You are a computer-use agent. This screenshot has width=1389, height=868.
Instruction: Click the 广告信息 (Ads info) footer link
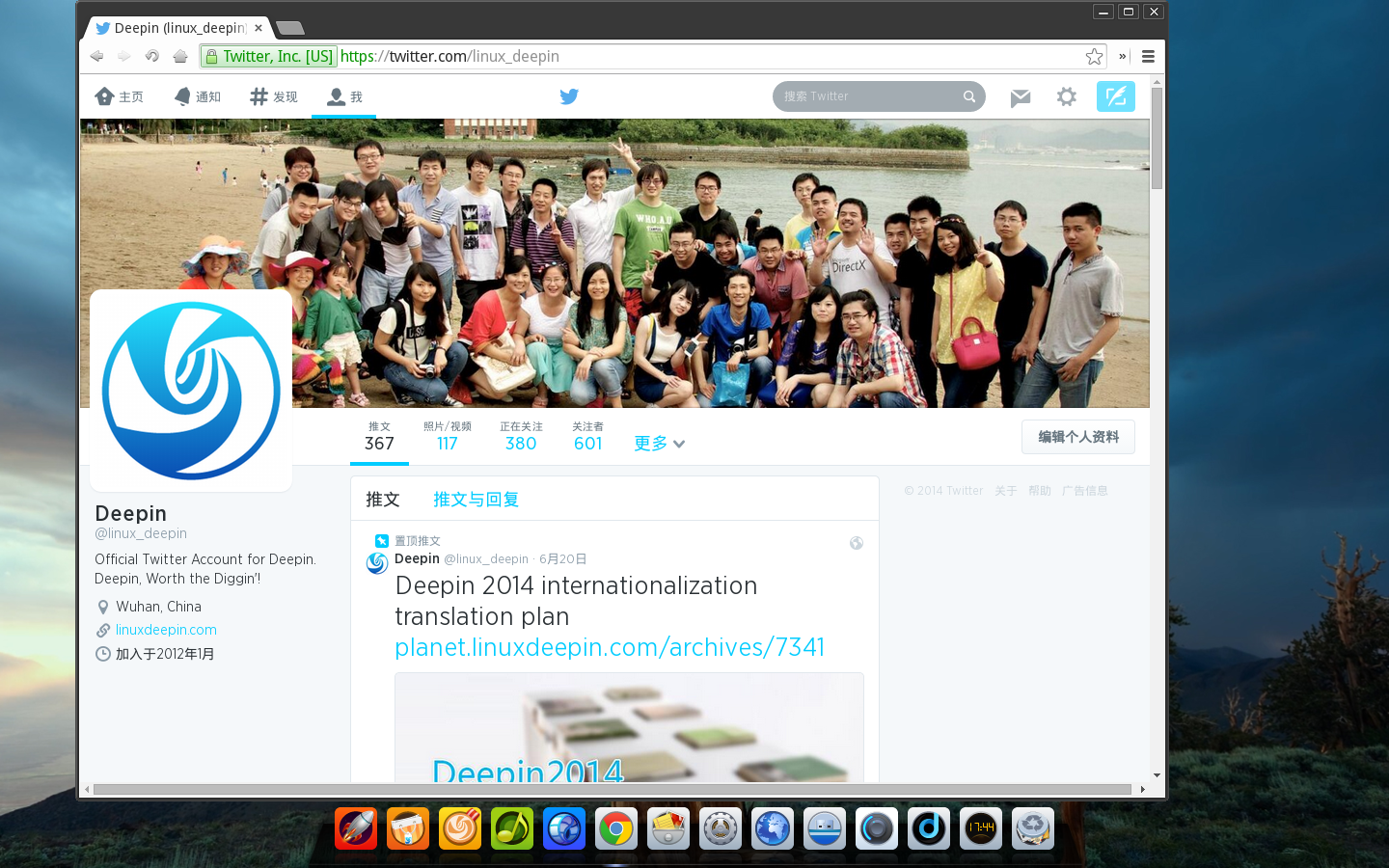coord(1085,491)
